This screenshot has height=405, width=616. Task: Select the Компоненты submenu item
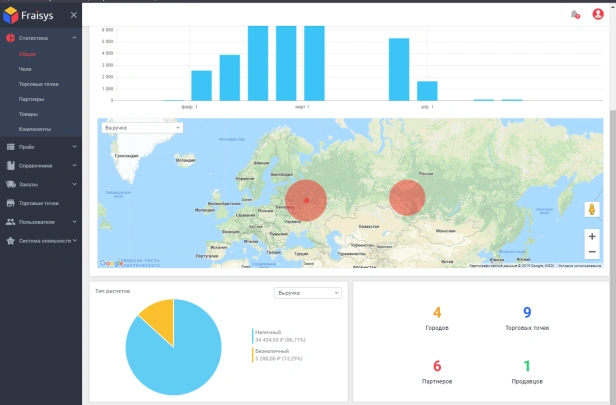[x=34, y=129]
